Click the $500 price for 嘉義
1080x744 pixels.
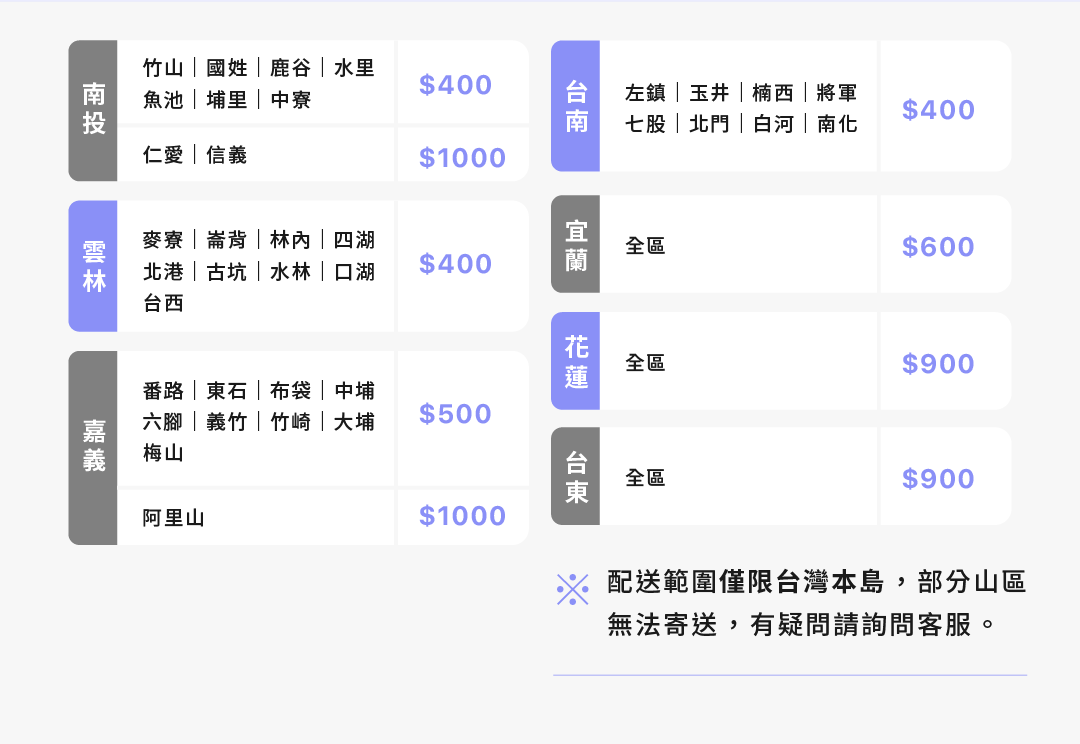coord(455,414)
